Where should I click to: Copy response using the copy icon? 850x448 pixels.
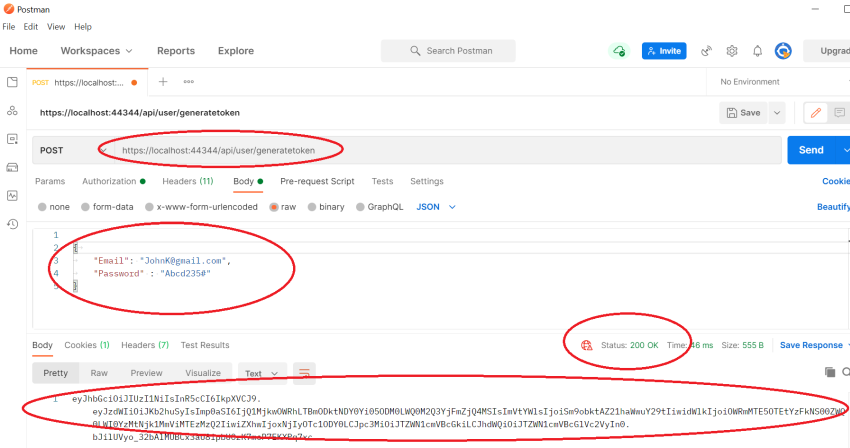point(829,372)
